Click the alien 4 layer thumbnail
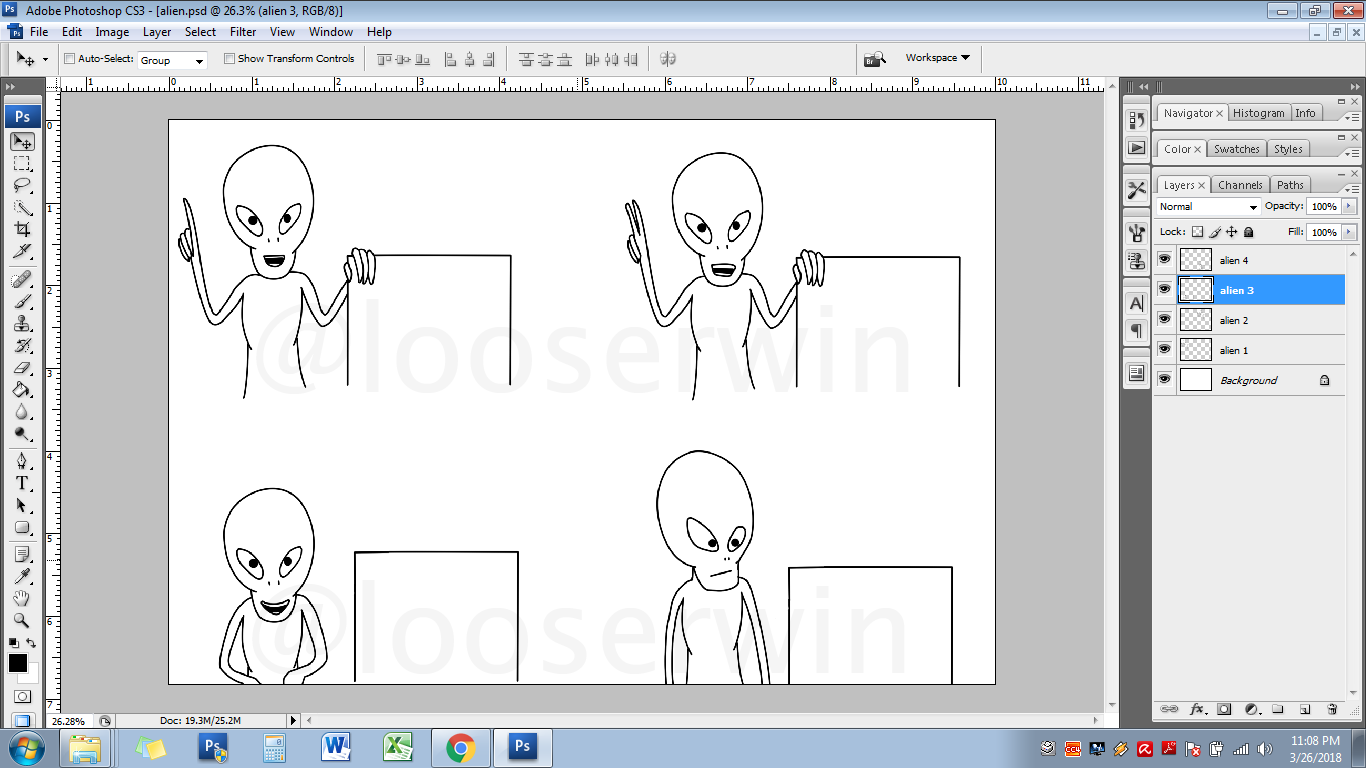 pyautogui.click(x=1196, y=260)
